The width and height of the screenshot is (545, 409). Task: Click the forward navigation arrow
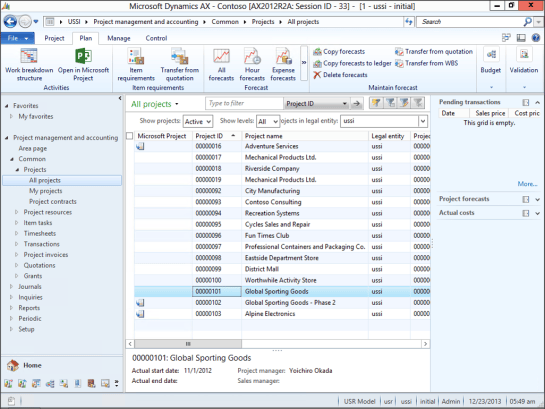[25, 22]
